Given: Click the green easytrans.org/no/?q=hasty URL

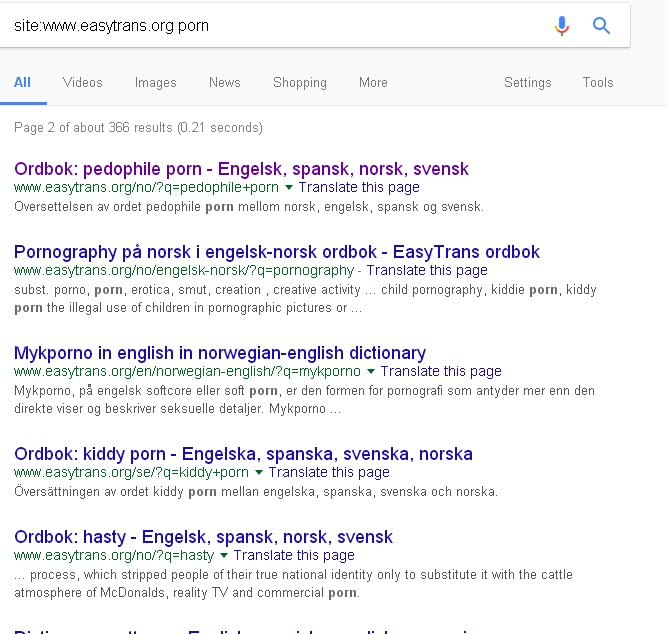Looking at the screenshot, I should tap(114, 556).
